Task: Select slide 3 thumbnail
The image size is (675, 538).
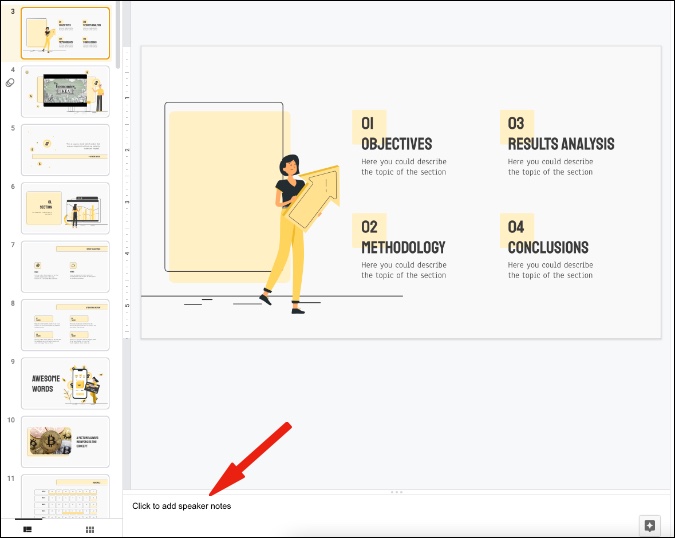Action: pyautogui.click(x=65, y=33)
